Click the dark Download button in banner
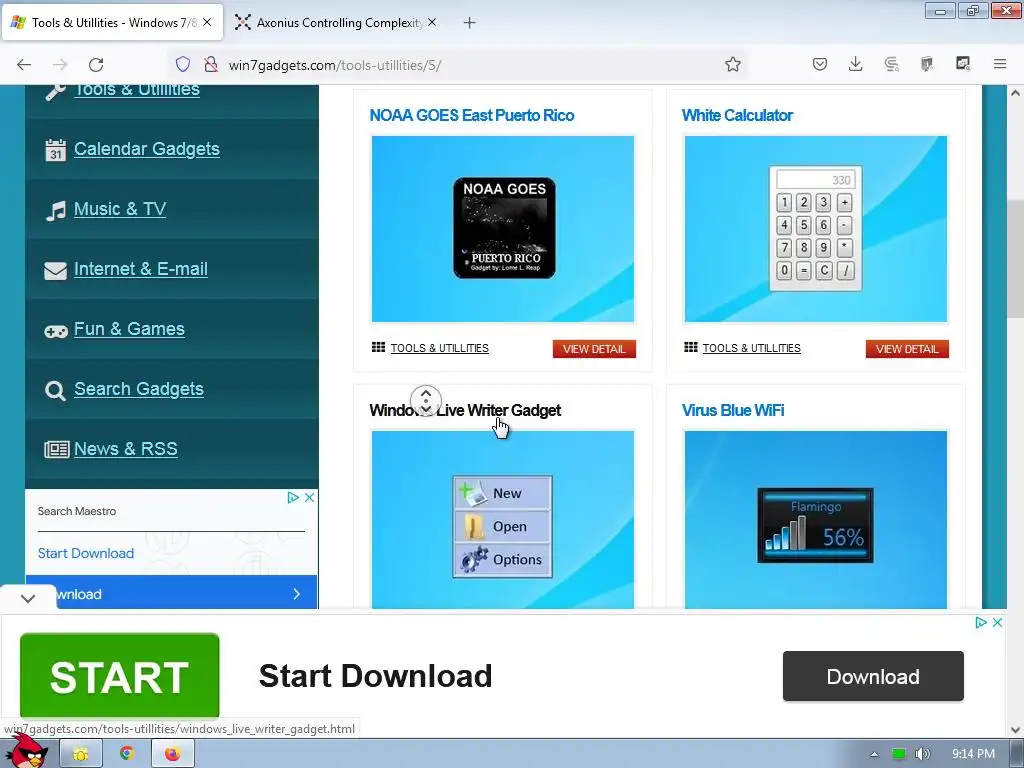Viewport: 1024px width, 768px height. (873, 676)
